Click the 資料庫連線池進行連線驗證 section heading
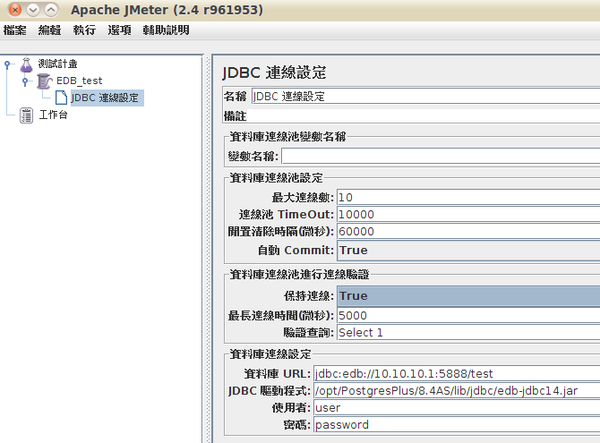Screen dimensions: 600x443 pyautogui.click(x=299, y=274)
